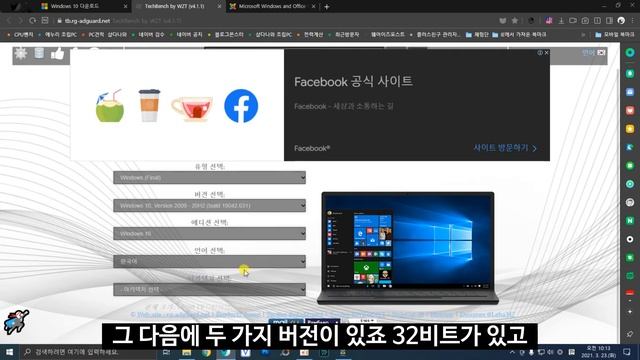Bookmark this page with the star icon
Viewport: 640px width, 360px height.
(x=515, y=20)
